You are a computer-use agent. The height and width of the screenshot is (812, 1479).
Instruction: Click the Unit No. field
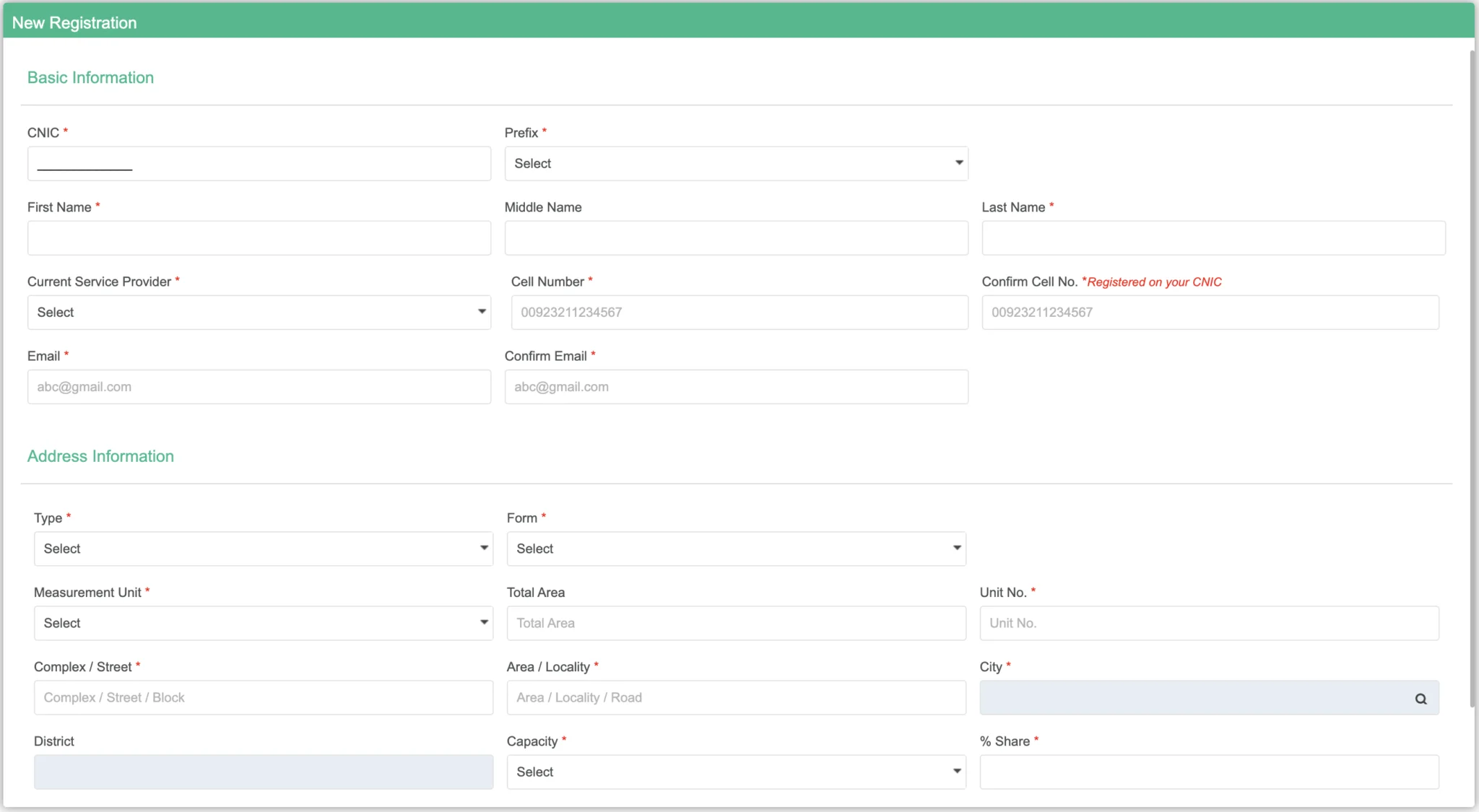click(x=1208, y=624)
